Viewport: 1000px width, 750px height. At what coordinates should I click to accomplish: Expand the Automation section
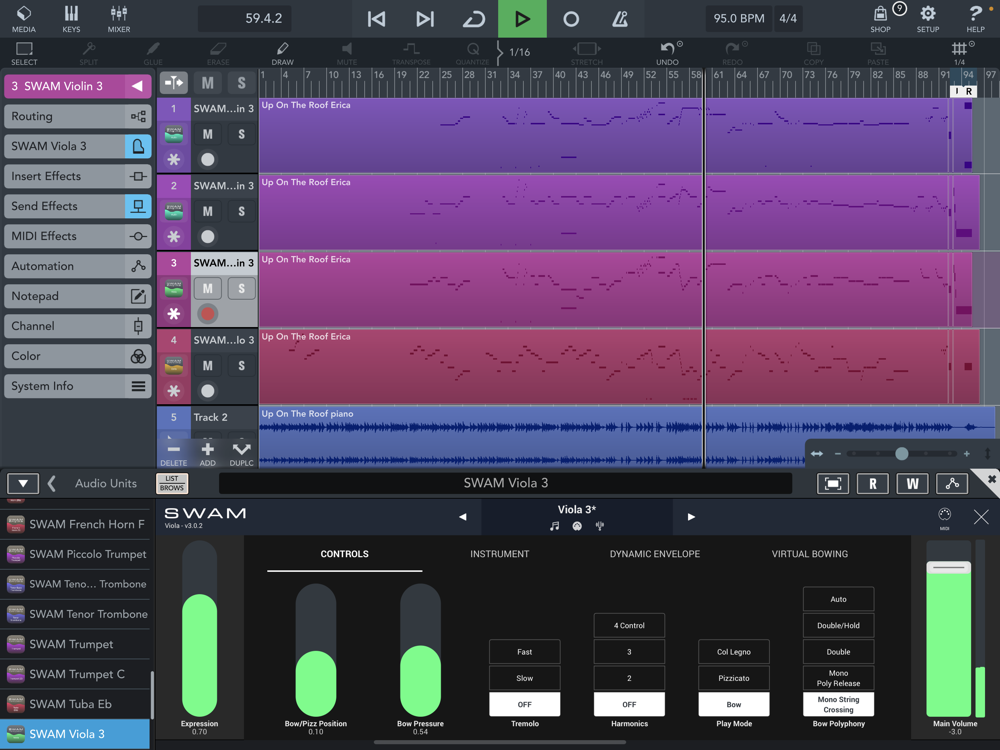pyautogui.click(x=77, y=266)
